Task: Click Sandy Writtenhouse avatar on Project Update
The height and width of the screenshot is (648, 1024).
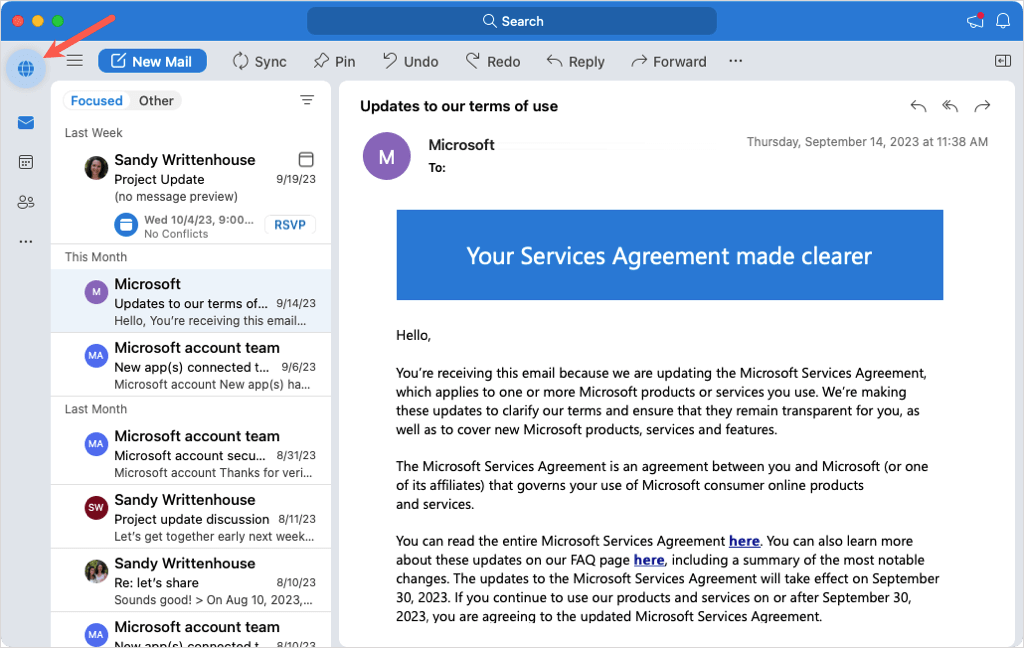Action: [96, 168]
